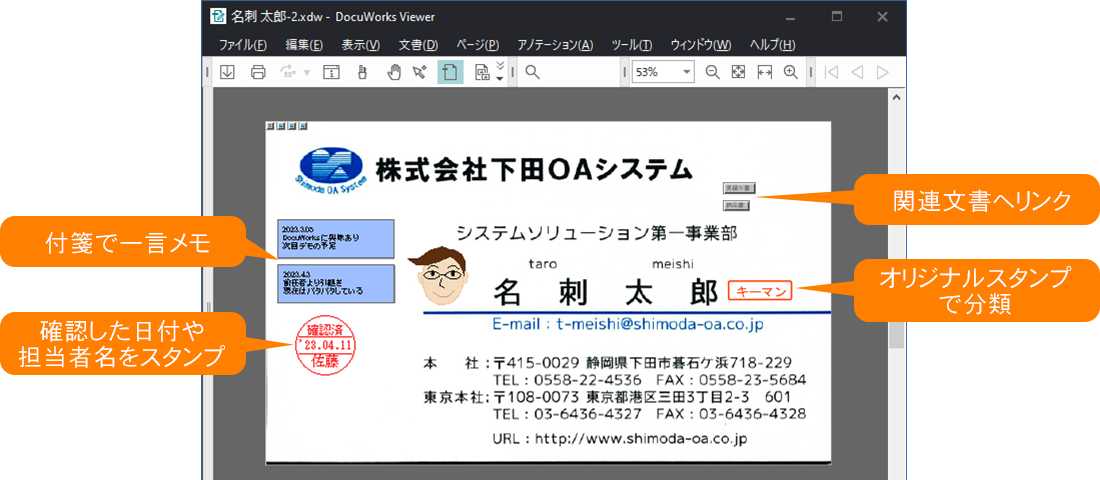Click the document info panel icon
The width and height of the screenshot is (1100, 480).
point(331,72)
